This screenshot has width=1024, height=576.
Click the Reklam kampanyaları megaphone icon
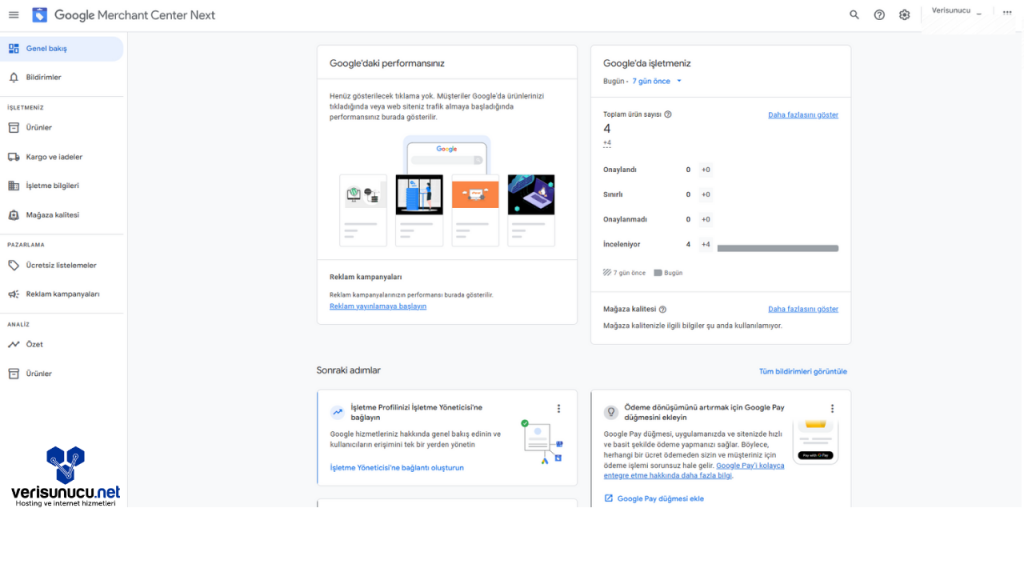point(14,294)
